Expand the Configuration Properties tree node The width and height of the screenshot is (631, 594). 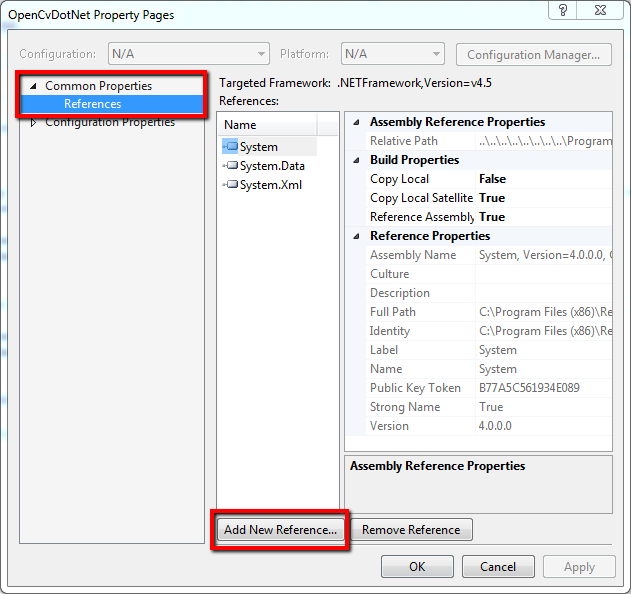(x=34, y=122)
